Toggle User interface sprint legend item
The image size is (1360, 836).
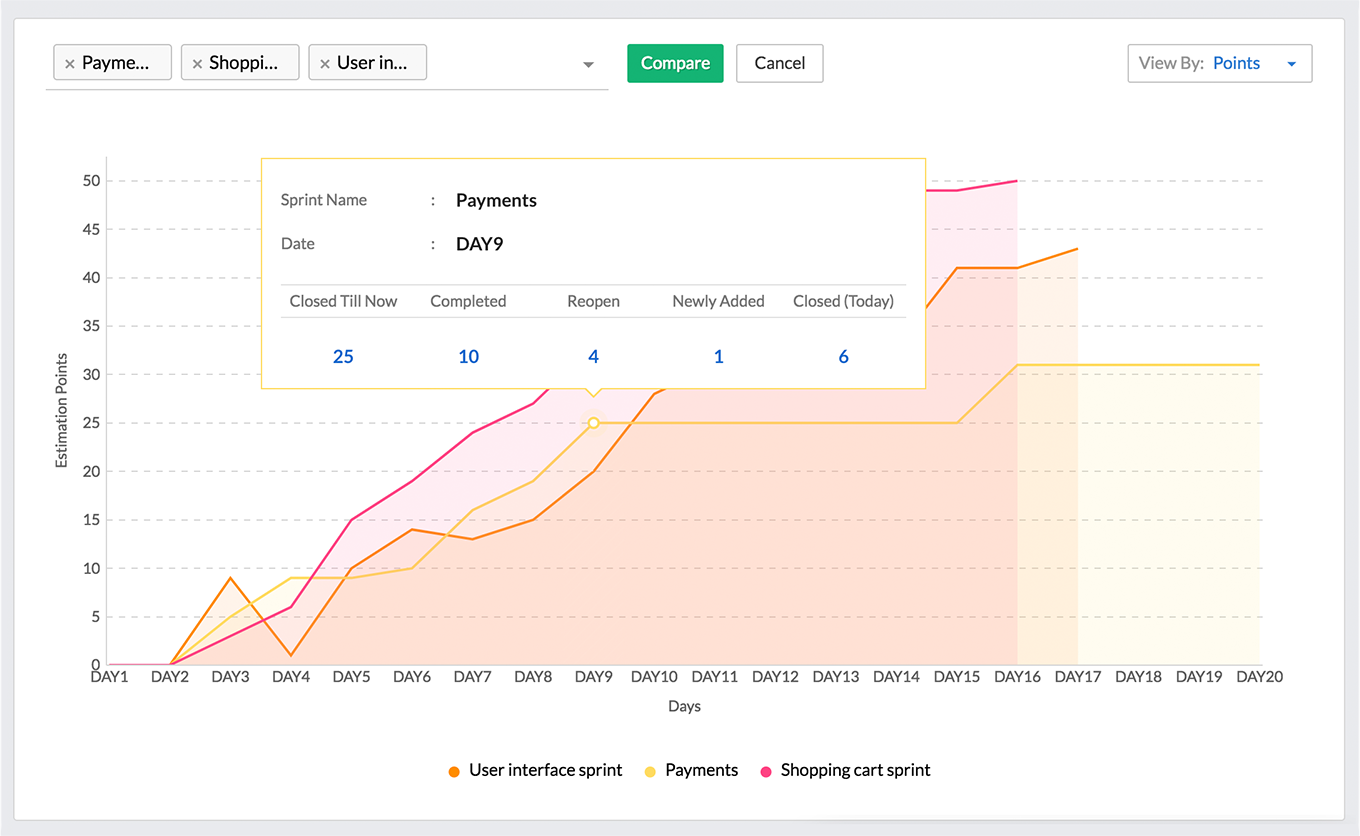pyautogui.click(x=535, y=770)
